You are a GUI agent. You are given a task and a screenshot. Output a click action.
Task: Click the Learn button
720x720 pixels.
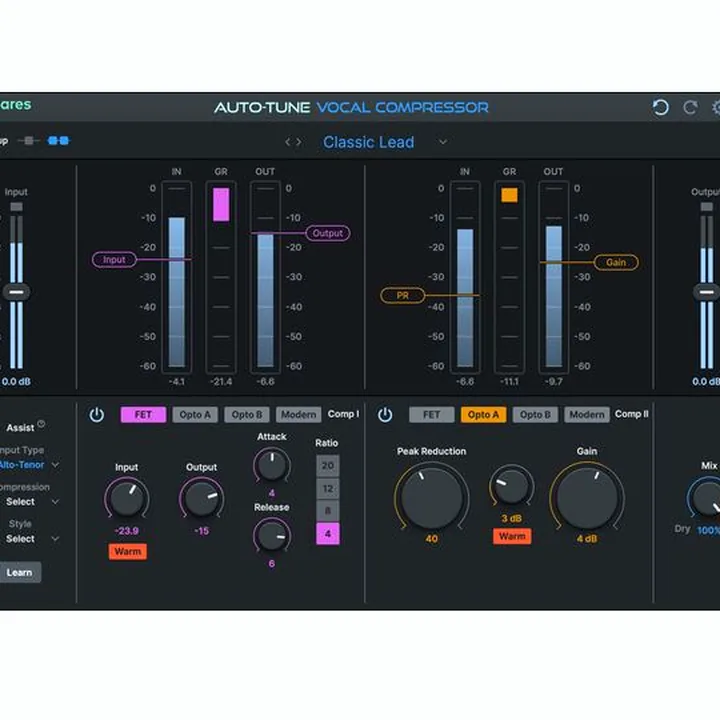coord(19,573)
